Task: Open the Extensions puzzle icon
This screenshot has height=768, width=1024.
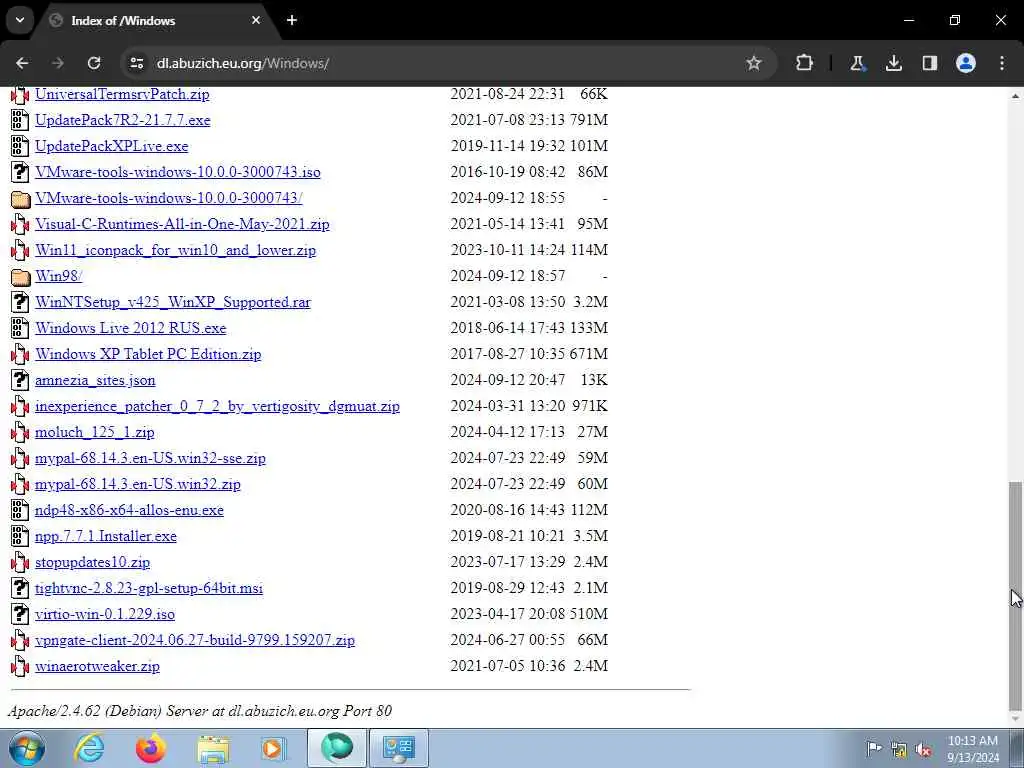Action: 805,63
